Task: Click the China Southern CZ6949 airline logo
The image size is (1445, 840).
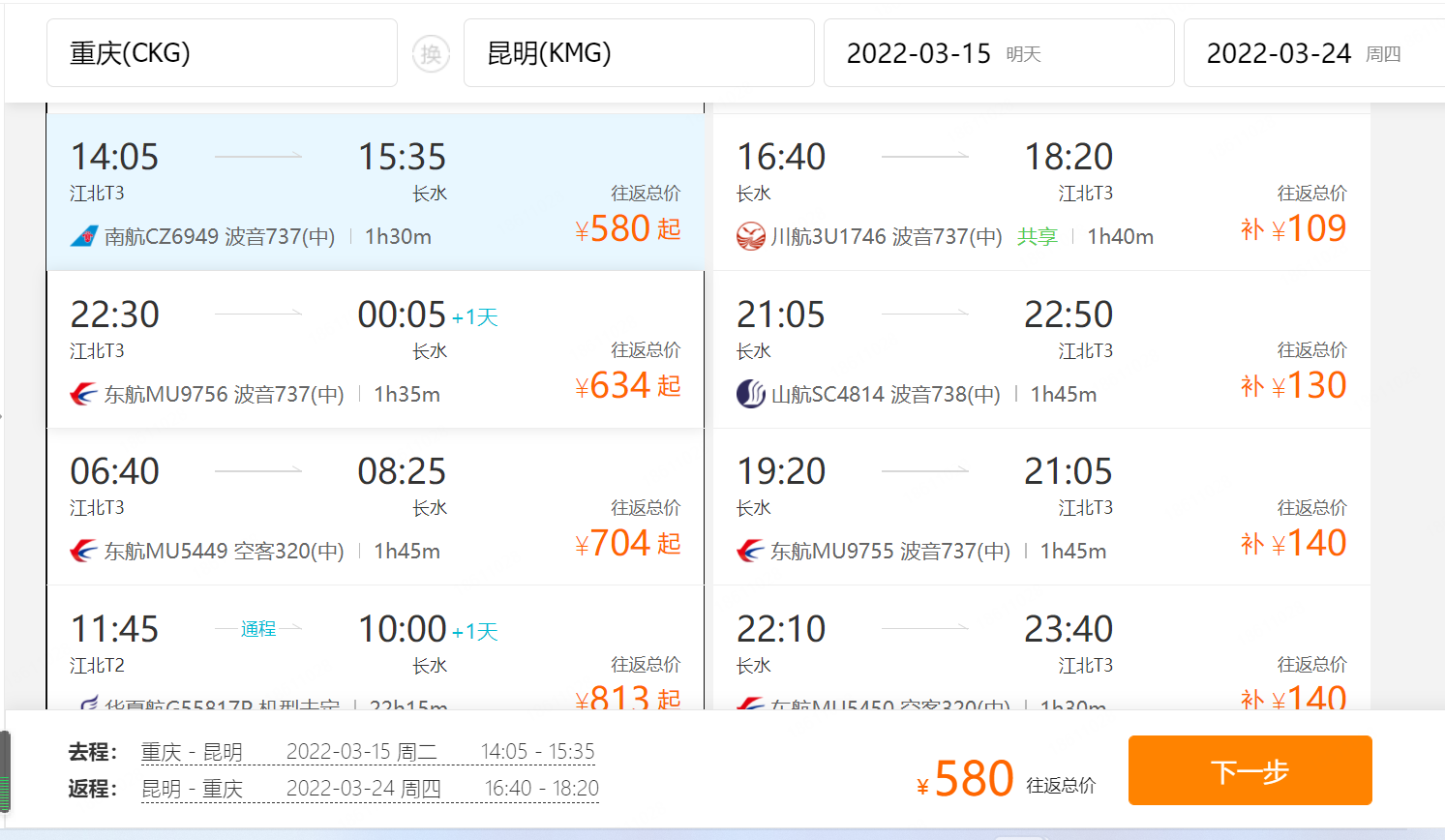Action: [84, 236]
